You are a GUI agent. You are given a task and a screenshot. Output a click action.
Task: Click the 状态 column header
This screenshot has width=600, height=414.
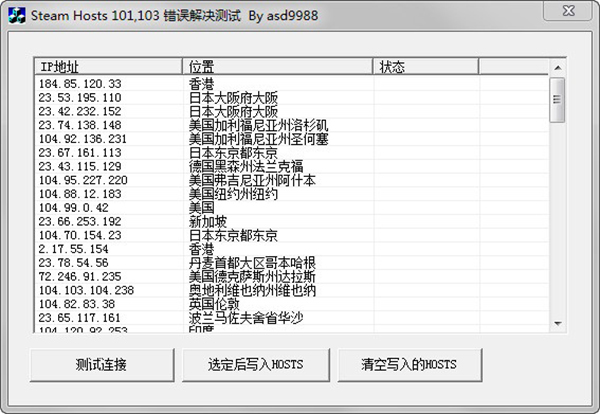[x=426, y=67]
